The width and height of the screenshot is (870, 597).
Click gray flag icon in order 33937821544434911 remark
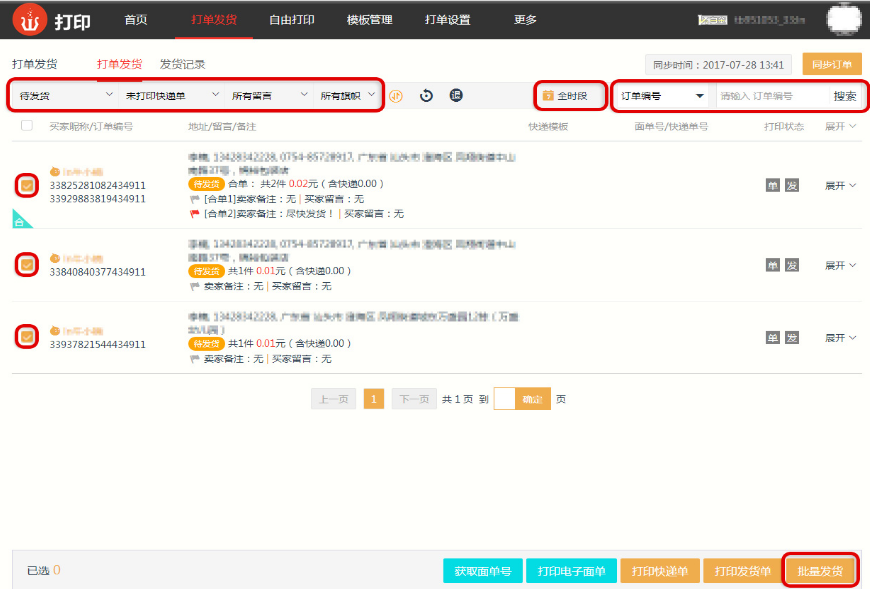pos(195,359)
